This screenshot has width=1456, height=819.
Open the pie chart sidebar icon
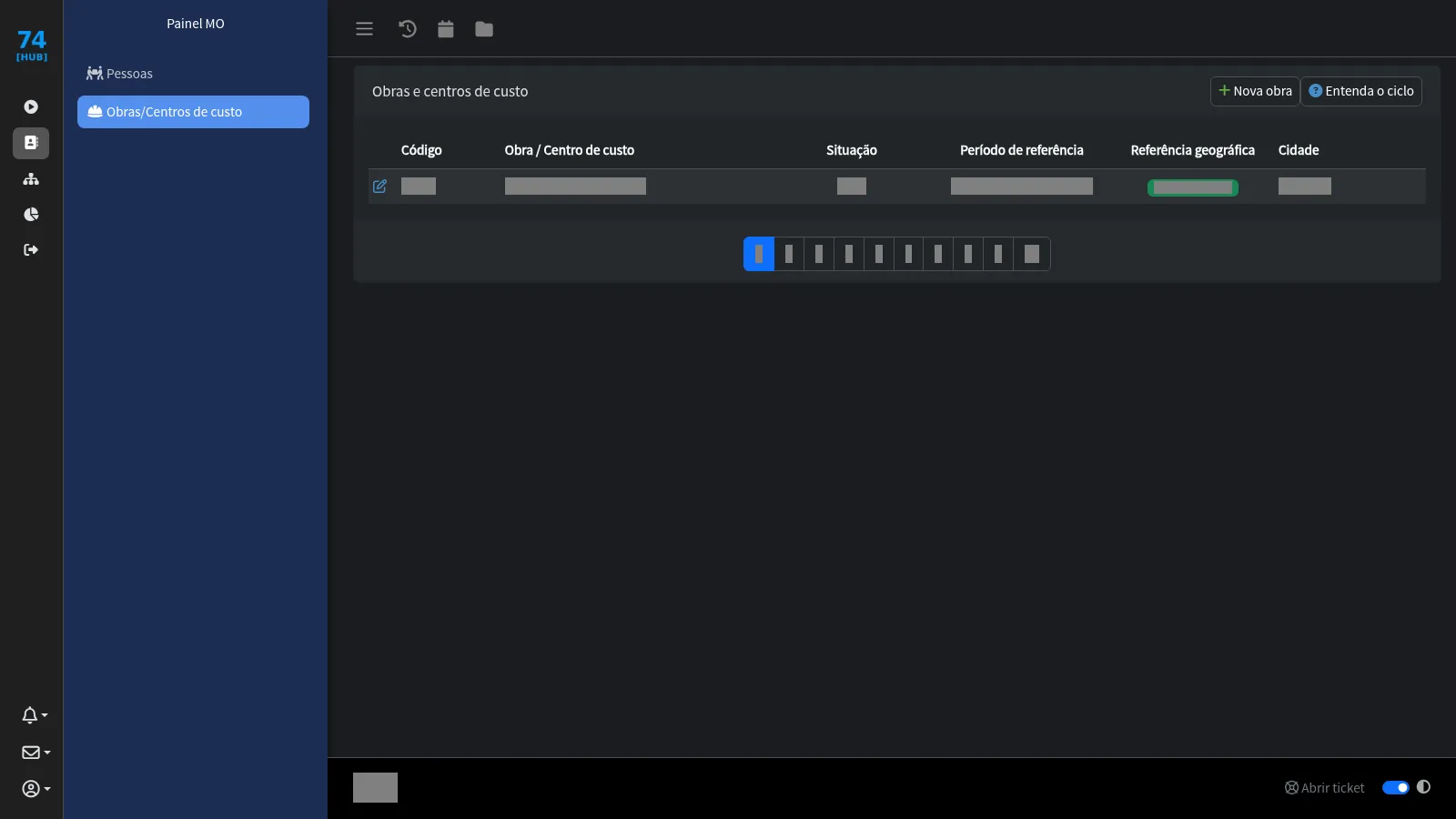[x=31, y=214]
